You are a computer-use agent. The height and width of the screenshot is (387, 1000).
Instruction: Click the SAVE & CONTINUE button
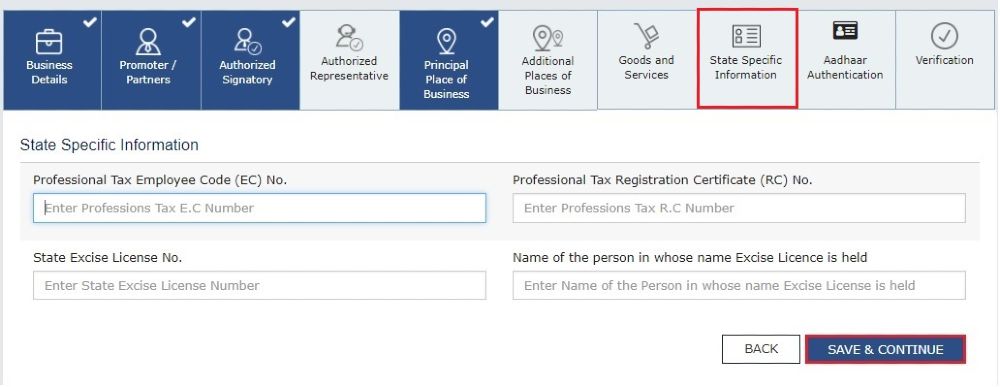(885, 349)
